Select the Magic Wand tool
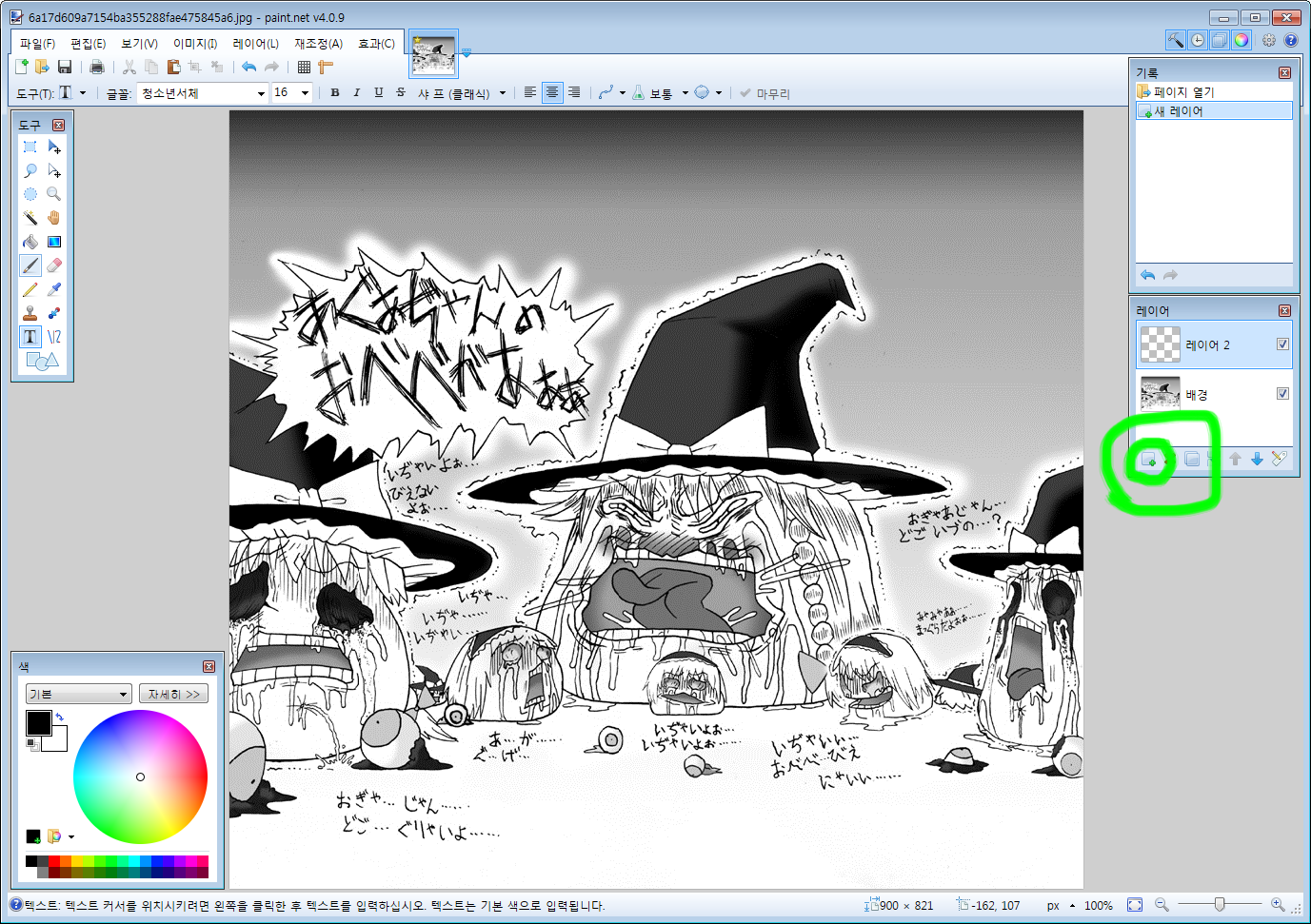1311x924 pixels. point(30,218)
